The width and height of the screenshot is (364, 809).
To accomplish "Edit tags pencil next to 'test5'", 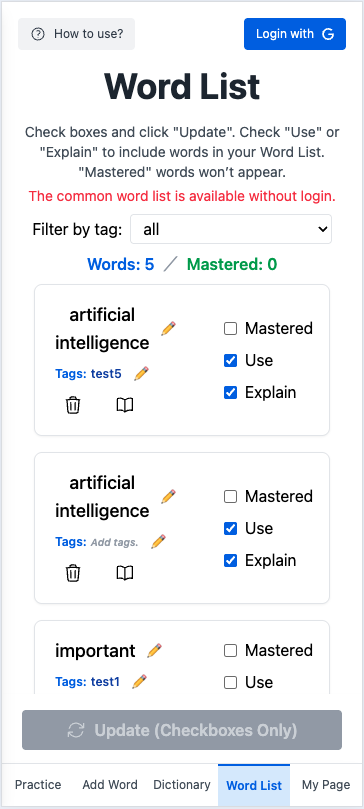I will [x=141, y=374].
